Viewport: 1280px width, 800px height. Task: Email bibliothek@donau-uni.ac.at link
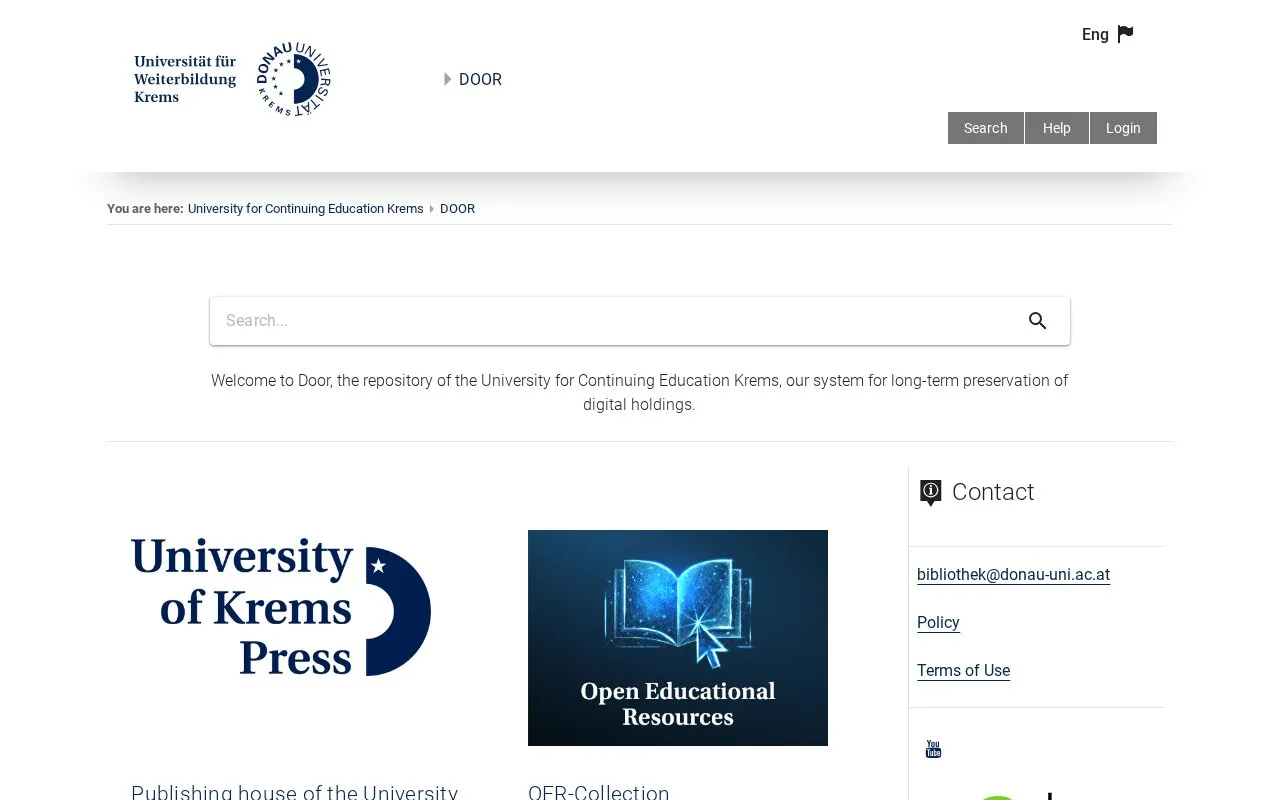point(1013,575)
